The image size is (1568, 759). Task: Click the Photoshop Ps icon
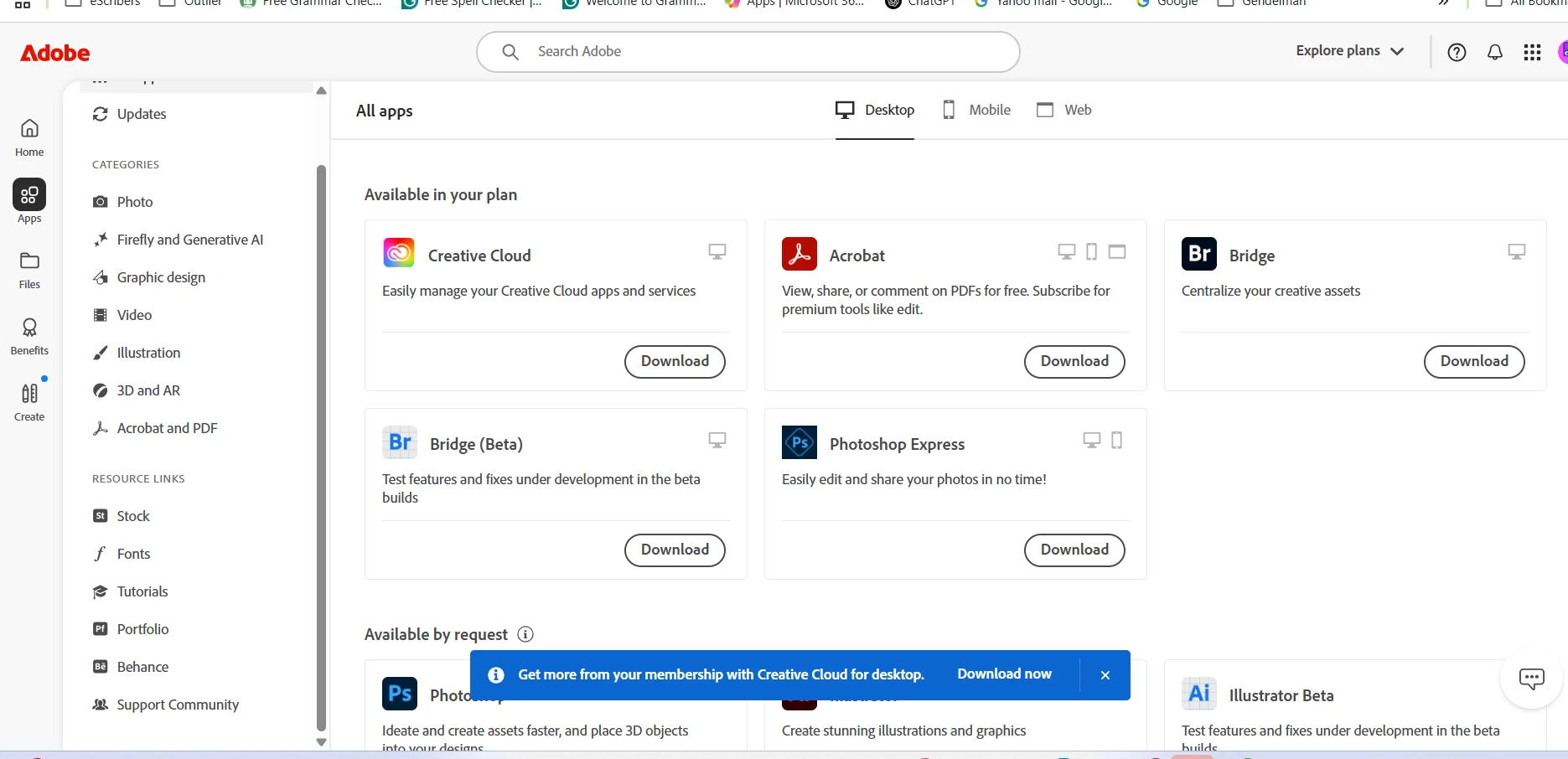click(x=400, y=694)
